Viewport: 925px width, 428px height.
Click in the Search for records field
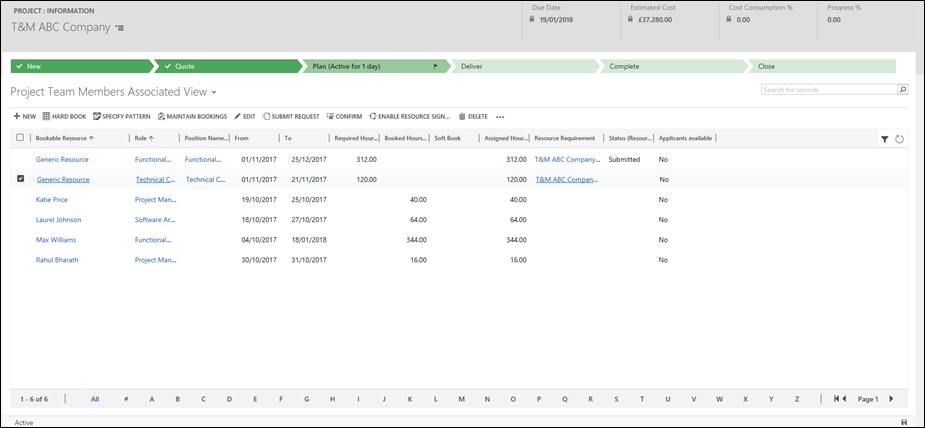[829, 90]
